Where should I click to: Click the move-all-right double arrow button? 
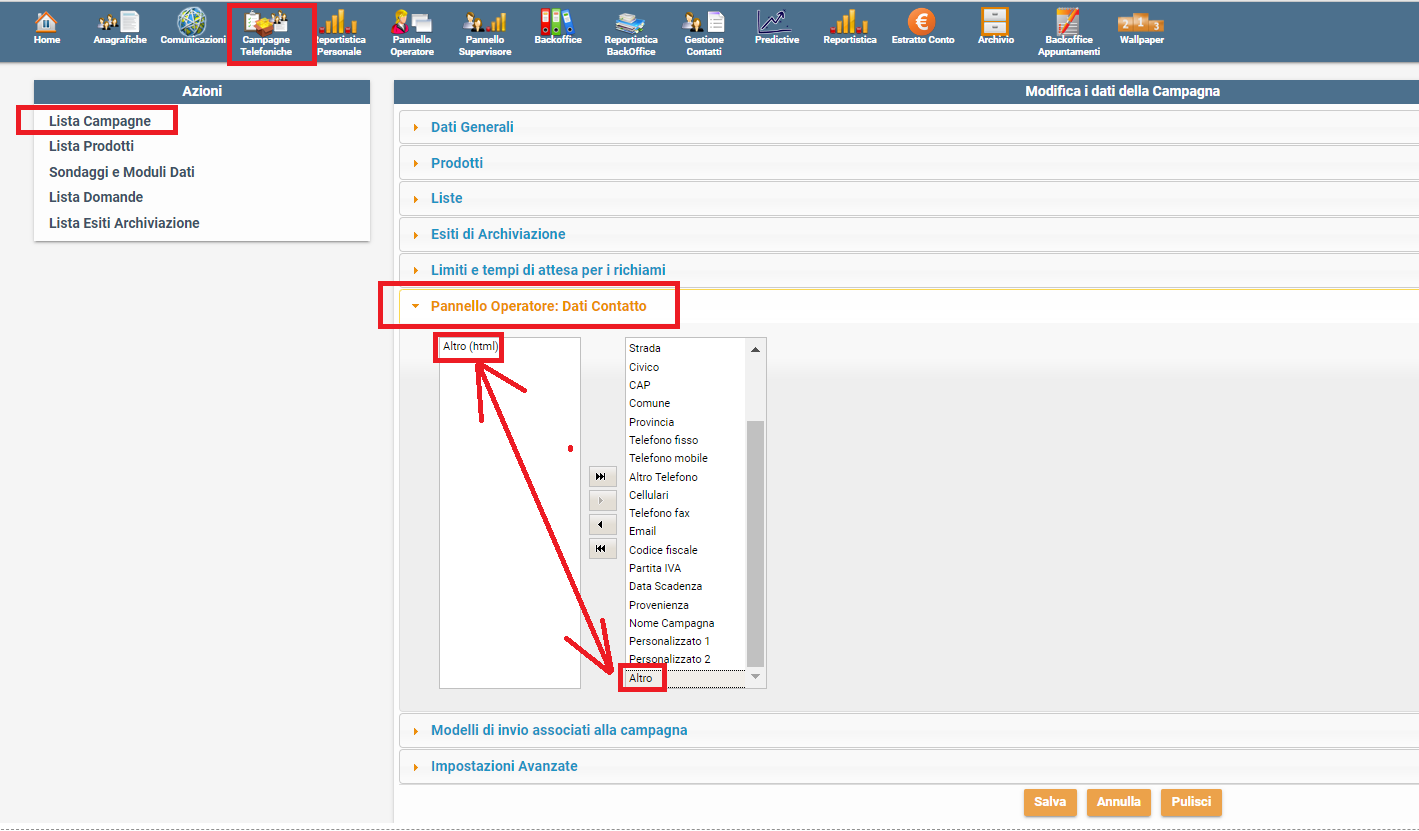pyautogui.click(x=602, y=477)
